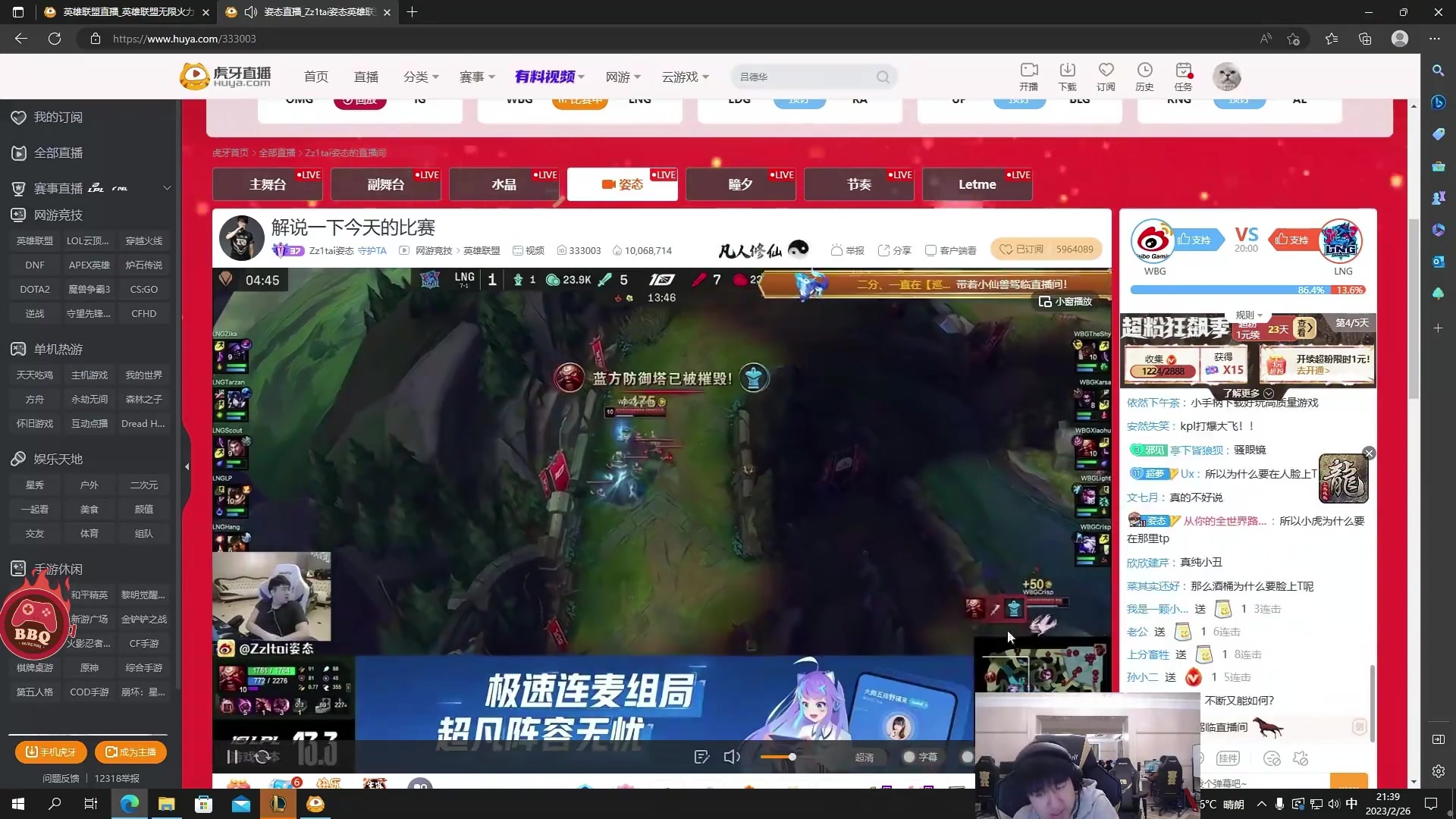Click the page vertical scrollbar
The width and height of the screenshot is (1456, 819).
pos(1414,309)
